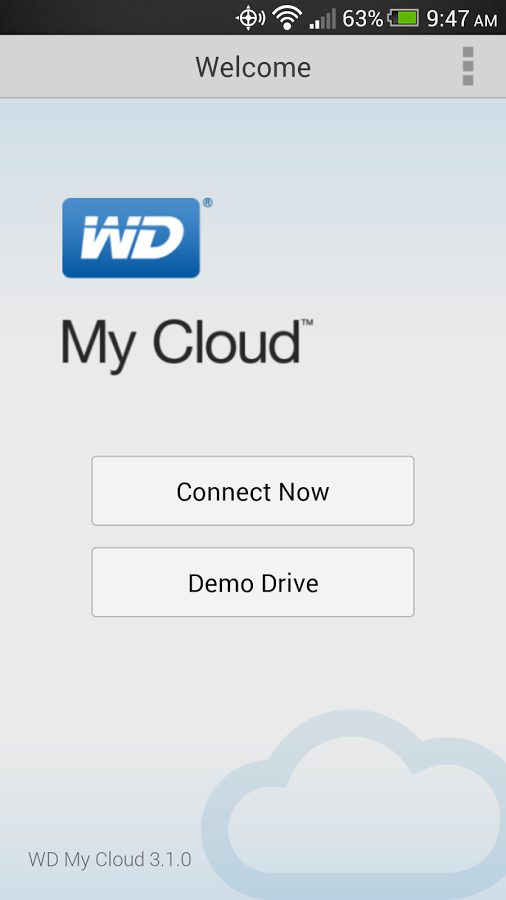Tap the battery icon in status bar
Image resolution: width=506 pixels, height=900 pixels.
[x=404, y=18]
